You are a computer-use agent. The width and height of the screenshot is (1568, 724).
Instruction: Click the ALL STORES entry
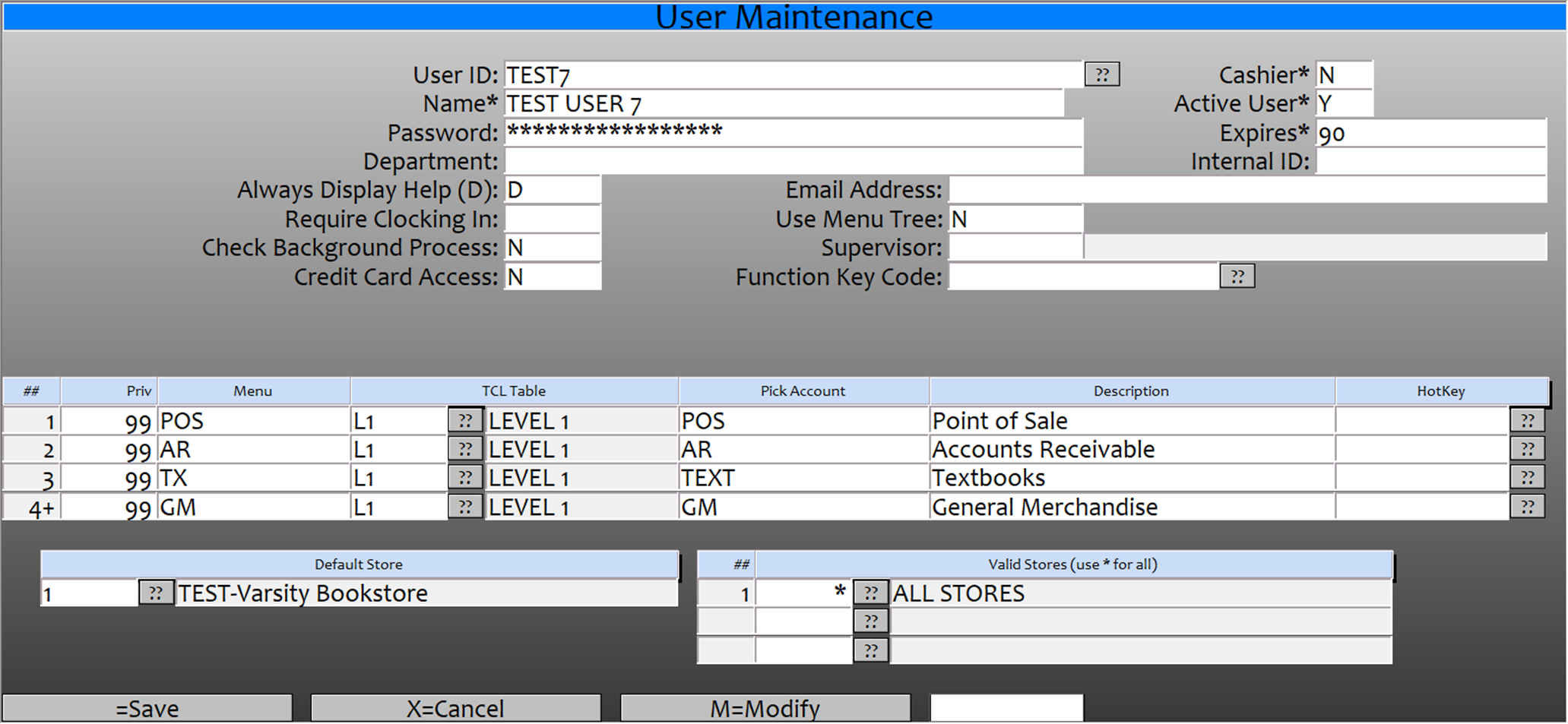click(x=1141, y=593)
